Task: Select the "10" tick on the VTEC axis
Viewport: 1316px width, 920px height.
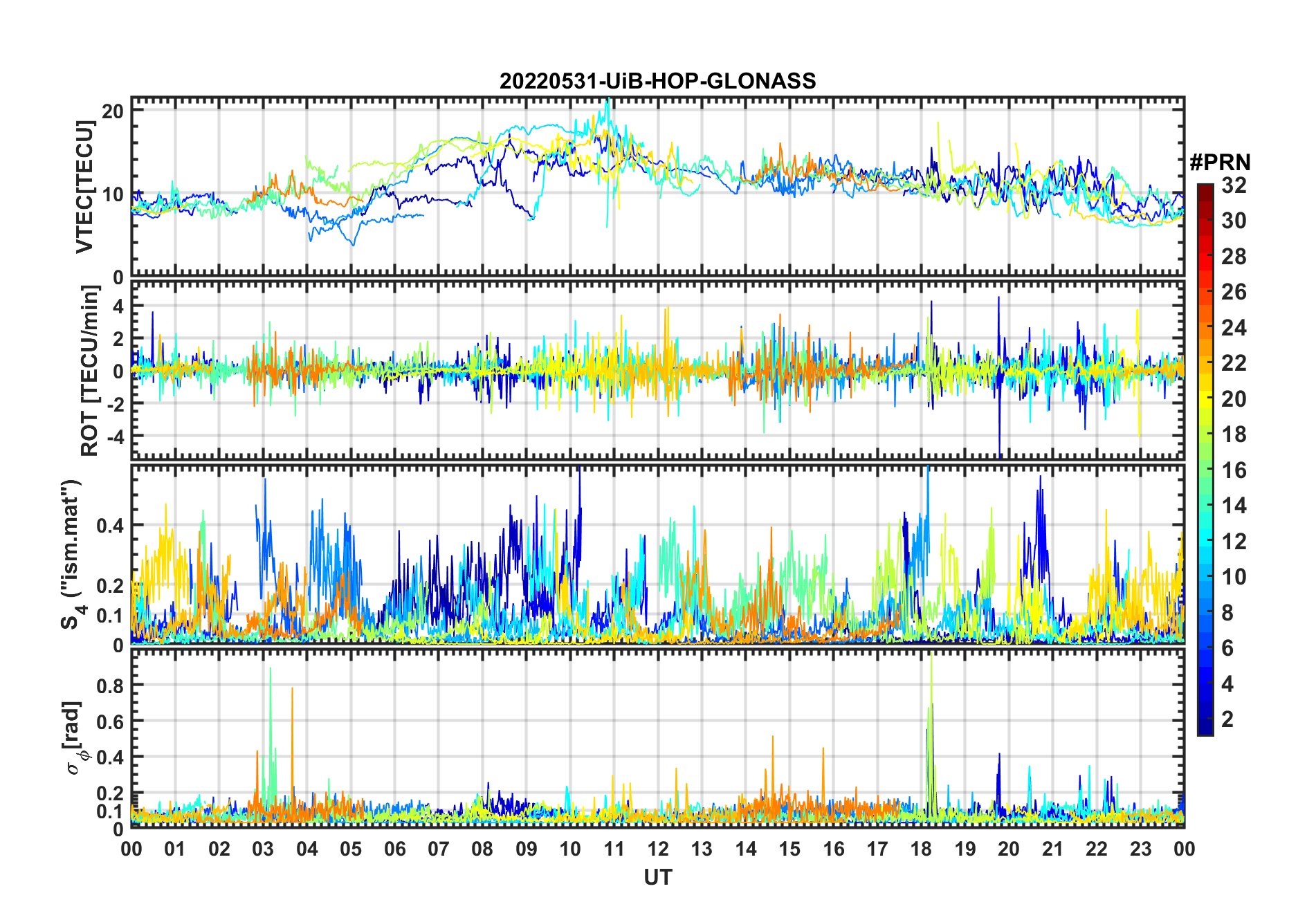Action: pyautogui.click(x=113, y=194)
